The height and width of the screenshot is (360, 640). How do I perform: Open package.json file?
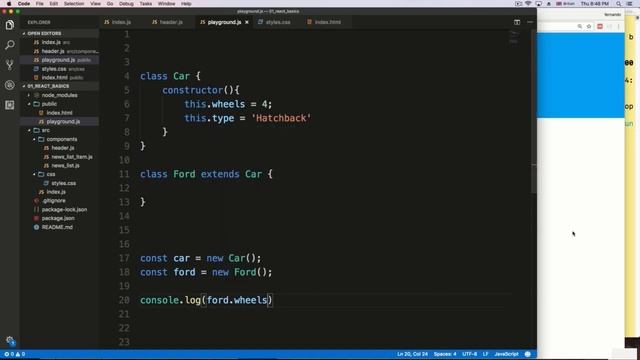58,218
